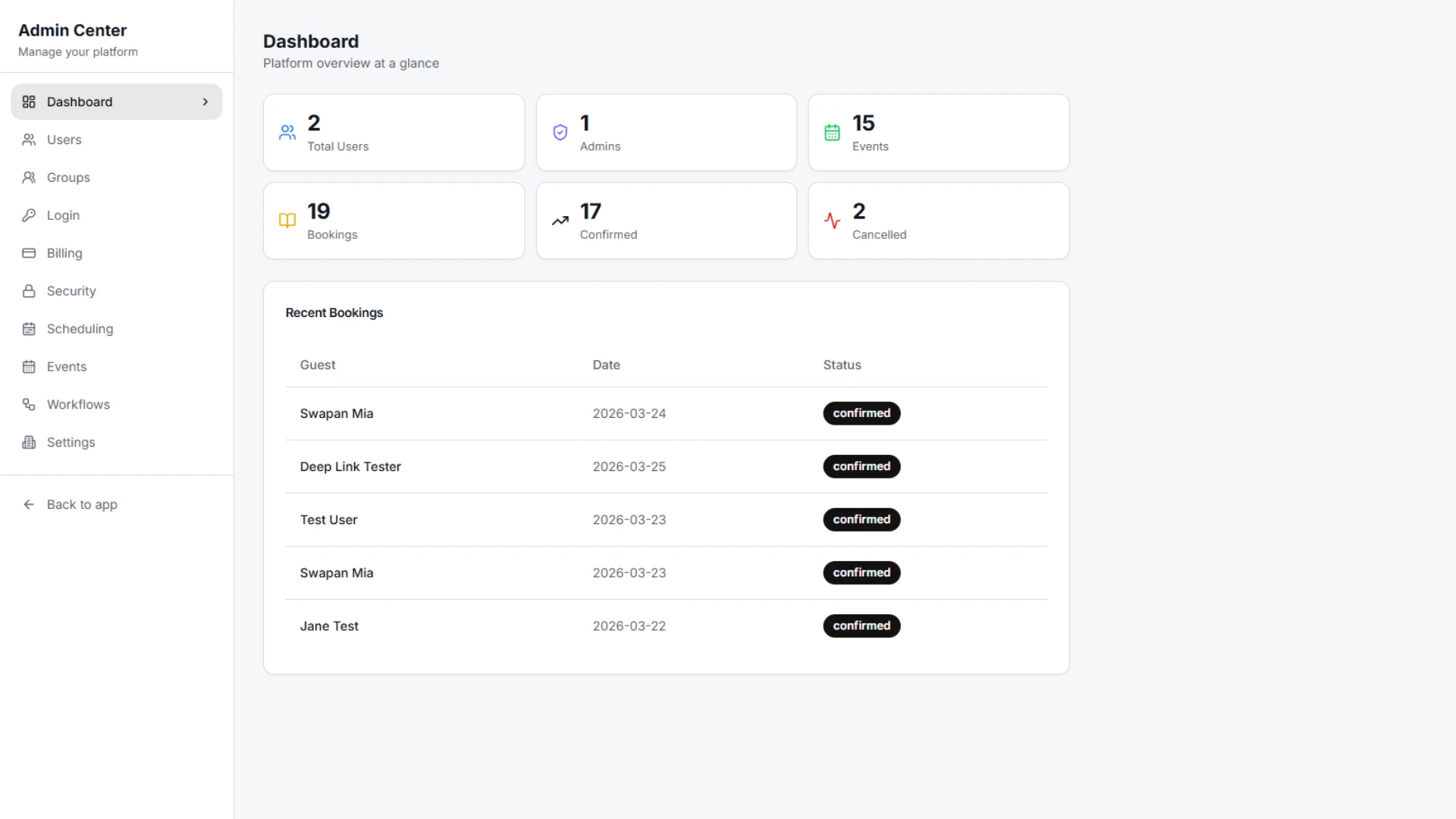Click the Cancelled count 2

(859, 211)
